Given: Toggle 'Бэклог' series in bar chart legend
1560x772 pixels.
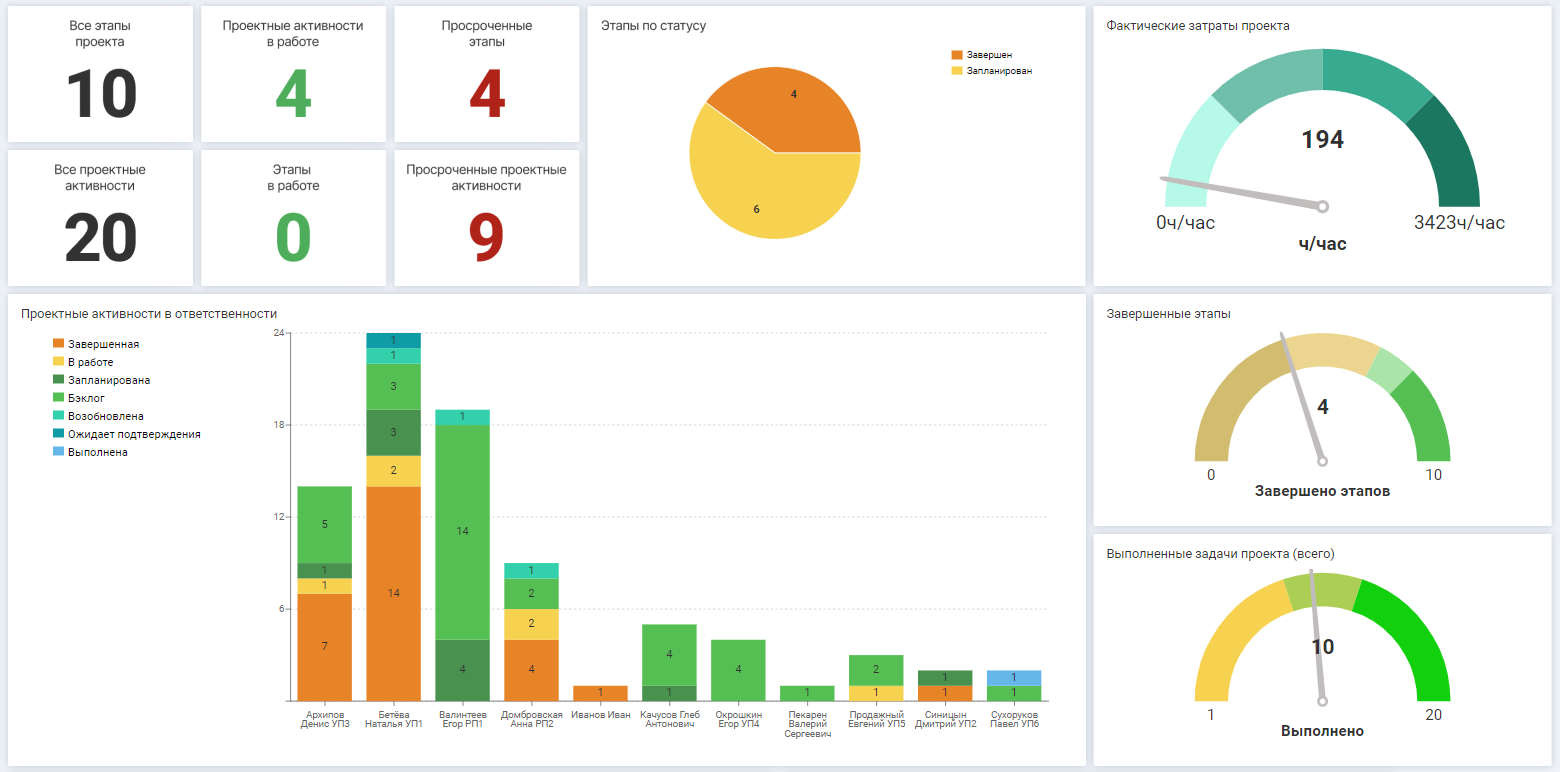Looking at the screenshot, I should [86, 398].
